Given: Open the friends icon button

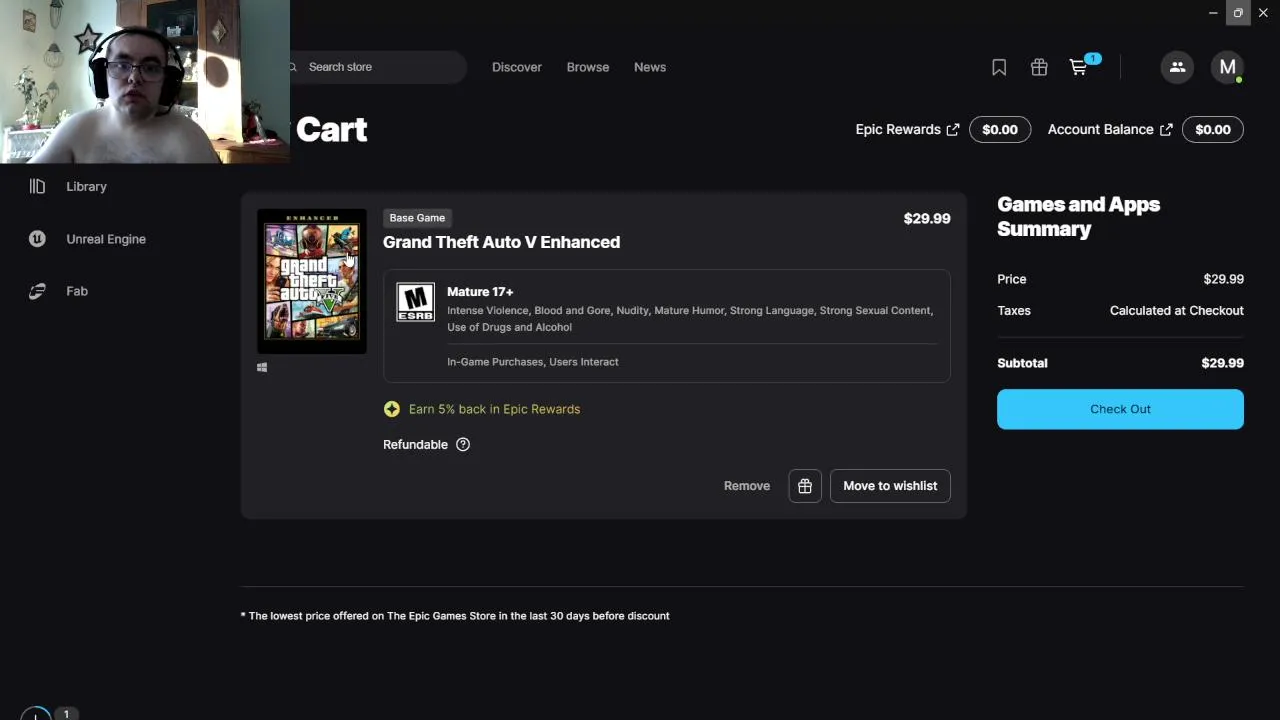Looking at the screenshot, I should (1177, 67).
